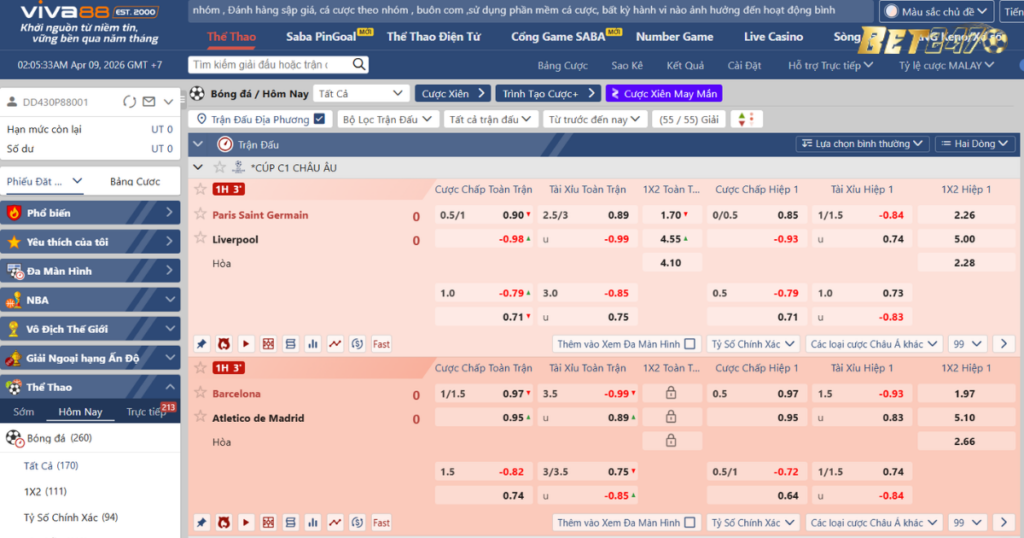
Task: Check Thêm vào Xem Đa Màn Hình for Barcelona match
Action: tap(690, 523)
